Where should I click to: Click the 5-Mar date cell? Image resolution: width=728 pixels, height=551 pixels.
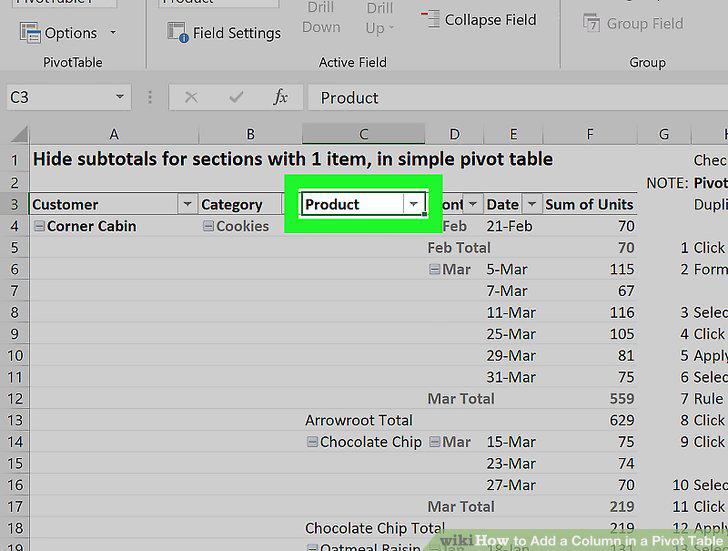pyautogui.click(x=507, y=269)
